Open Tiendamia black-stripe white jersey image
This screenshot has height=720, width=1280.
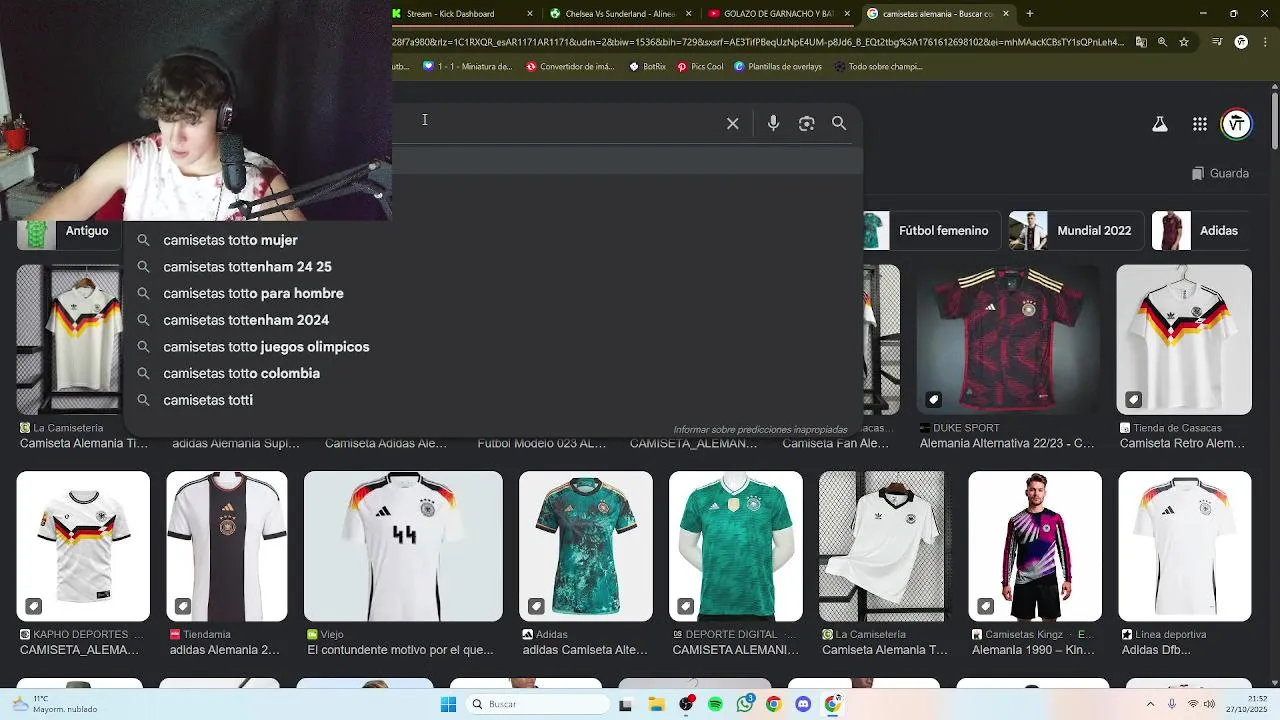coord(227,546)
